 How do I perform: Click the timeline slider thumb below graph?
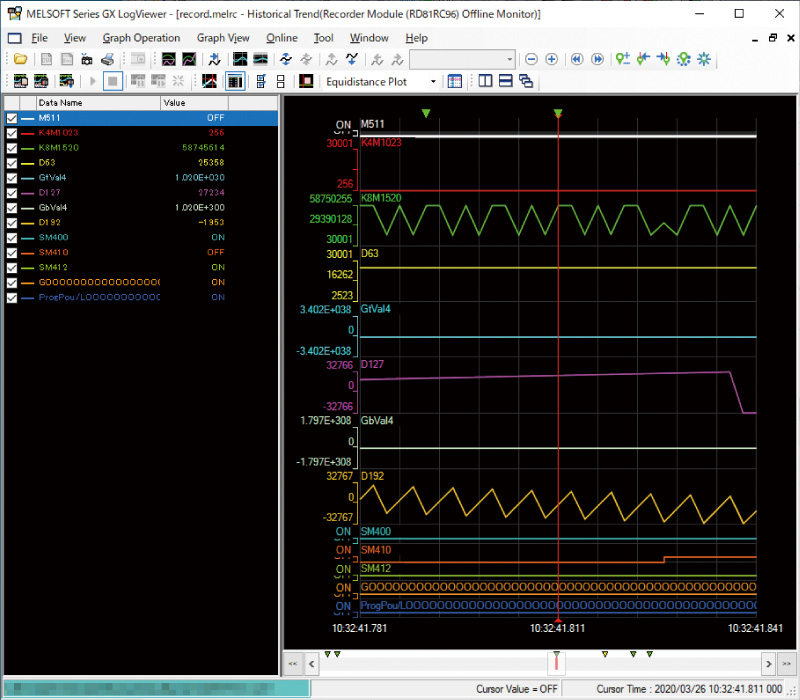557,661
